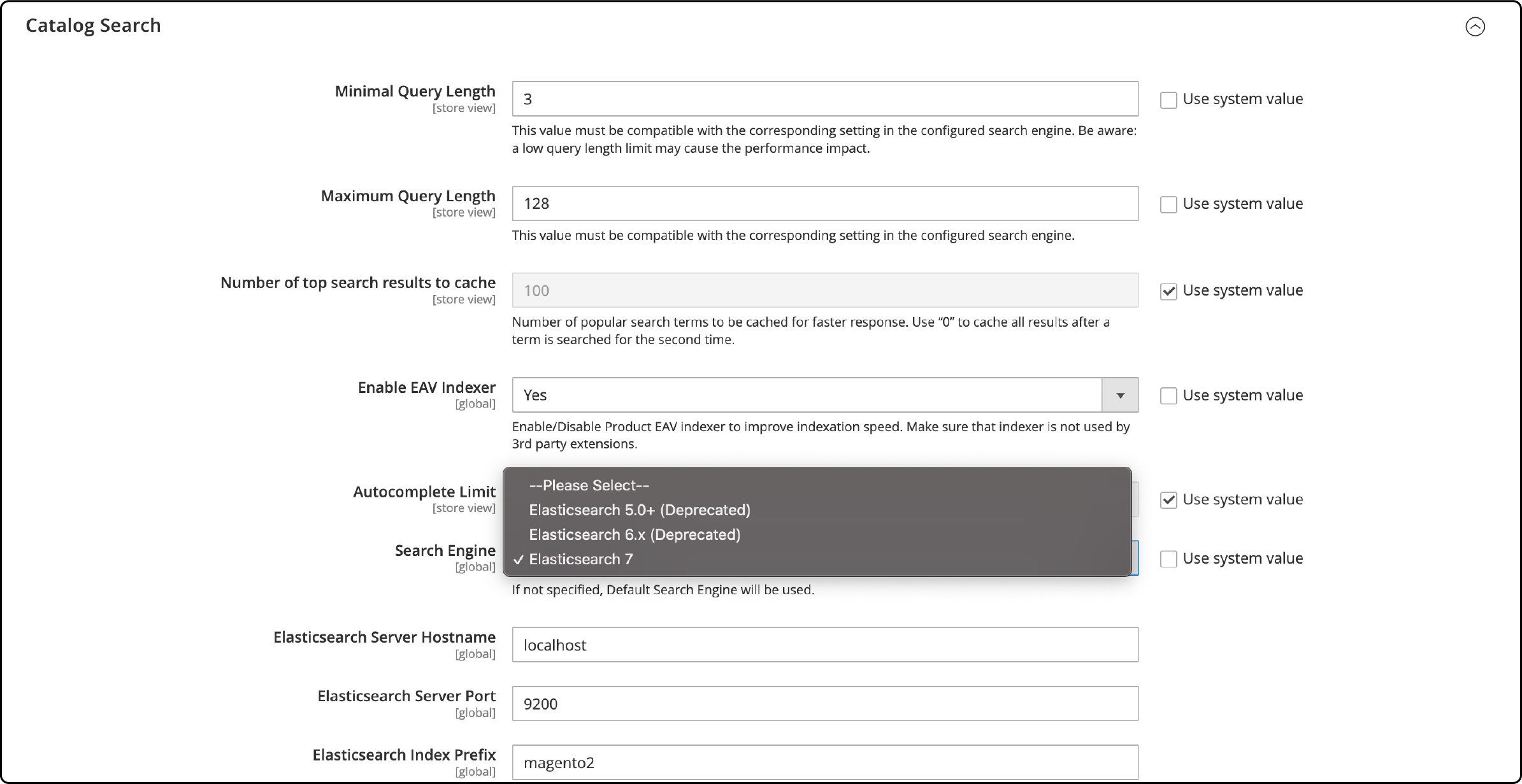Click the Elasticsearch Server Hostname input field
1522x784 pixels.
tap(823, 645)
